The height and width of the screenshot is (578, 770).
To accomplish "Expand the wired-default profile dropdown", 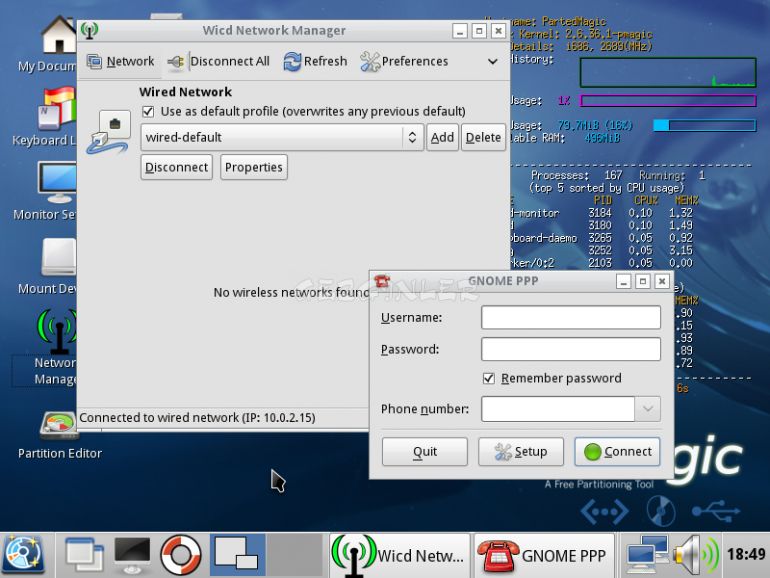I will tap(411, 138).
